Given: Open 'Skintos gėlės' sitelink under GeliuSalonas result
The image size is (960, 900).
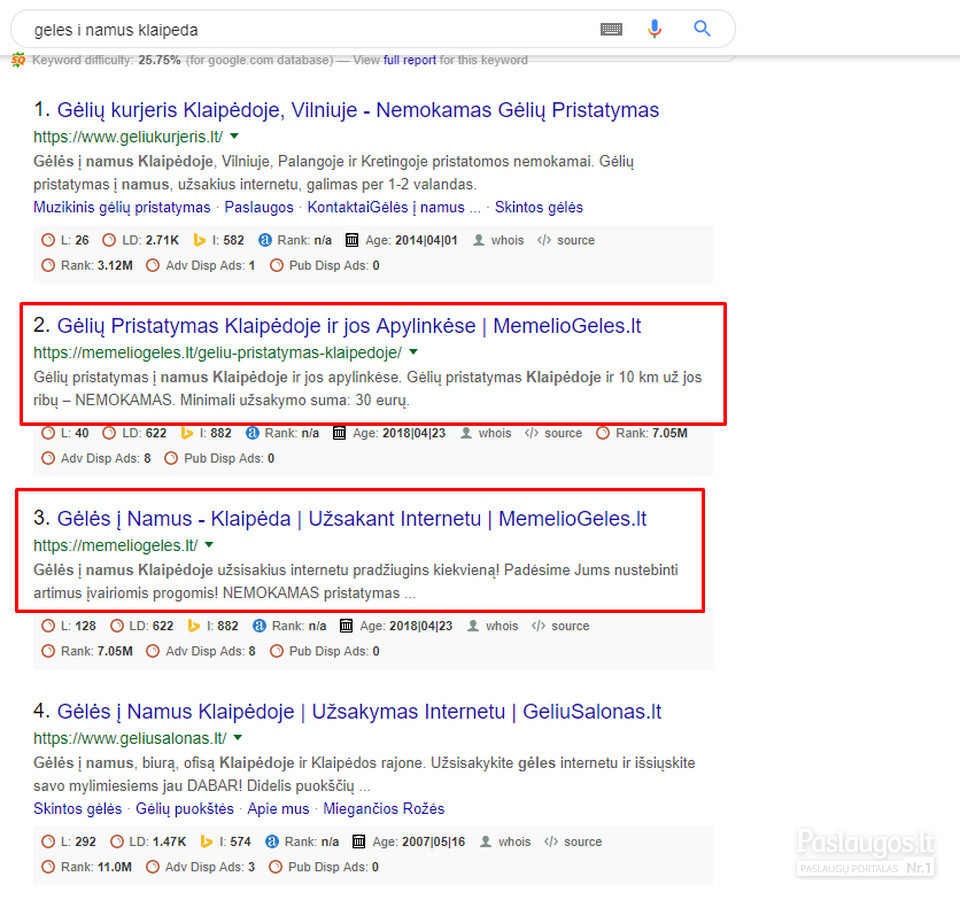Looking at the screenshot, I should [78, 809].
